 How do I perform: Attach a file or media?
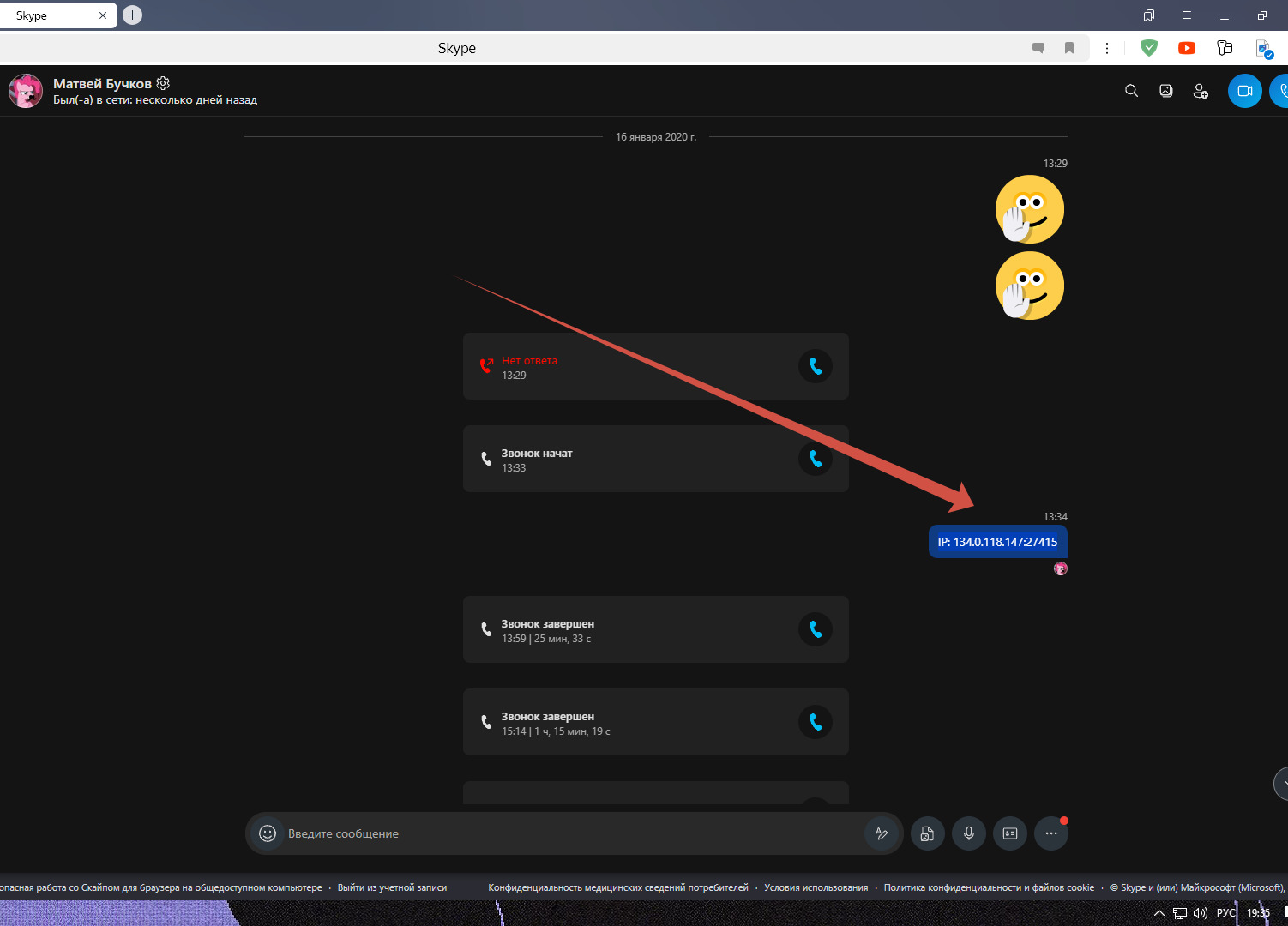pos(927,833)
